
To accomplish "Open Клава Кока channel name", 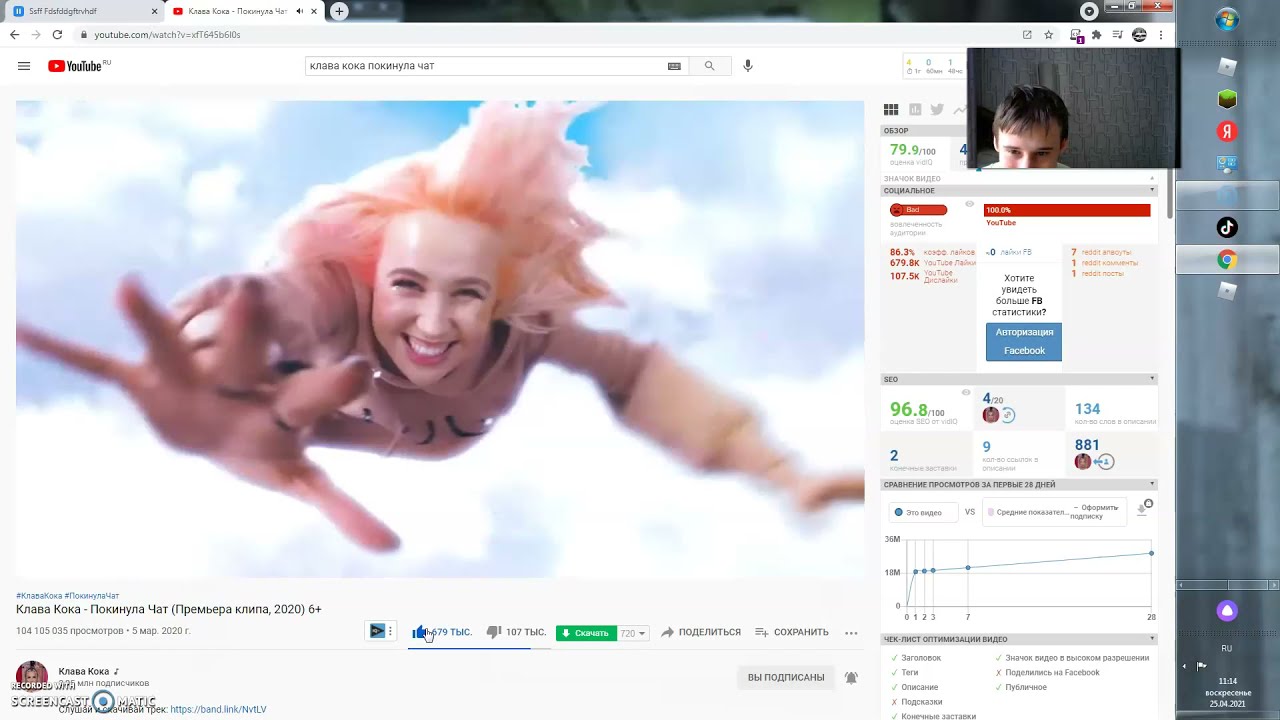I will [84, 671].
